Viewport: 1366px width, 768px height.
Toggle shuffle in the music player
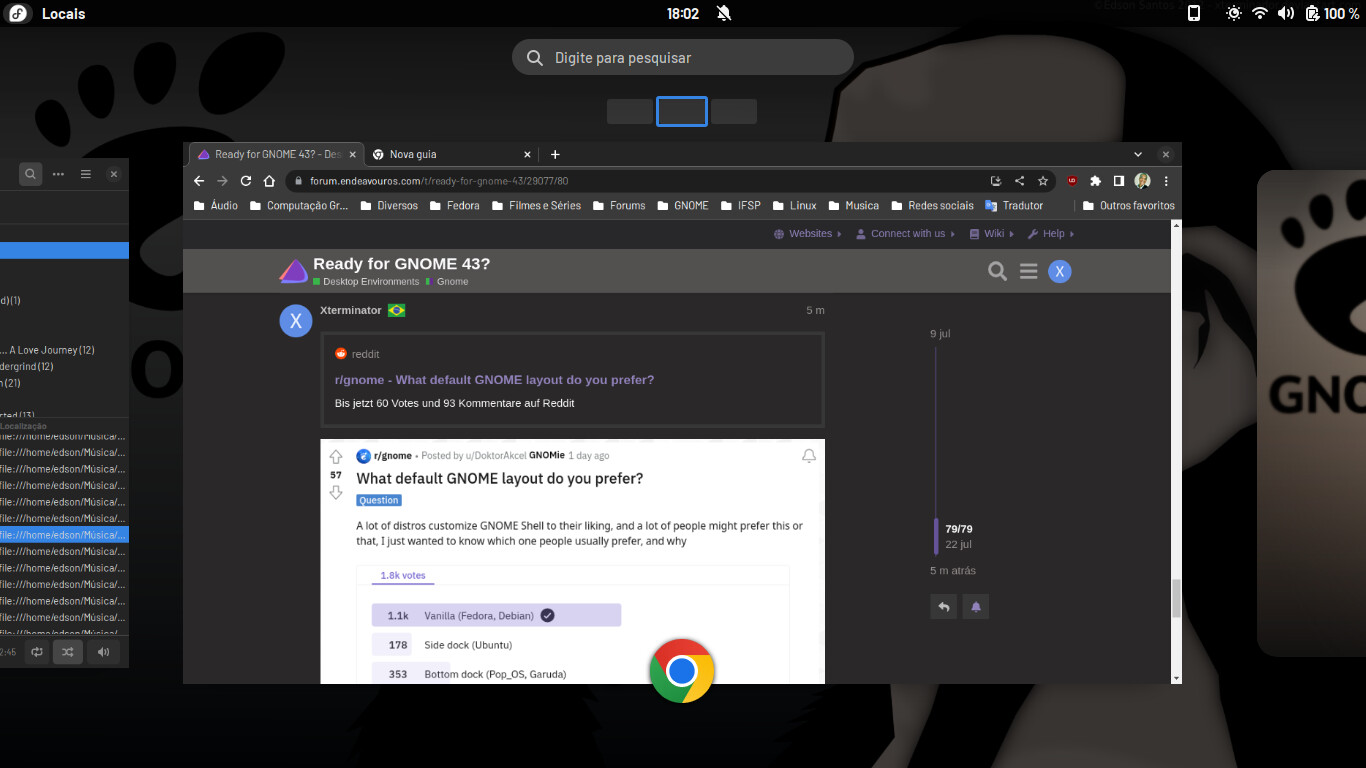pos(67,652)
